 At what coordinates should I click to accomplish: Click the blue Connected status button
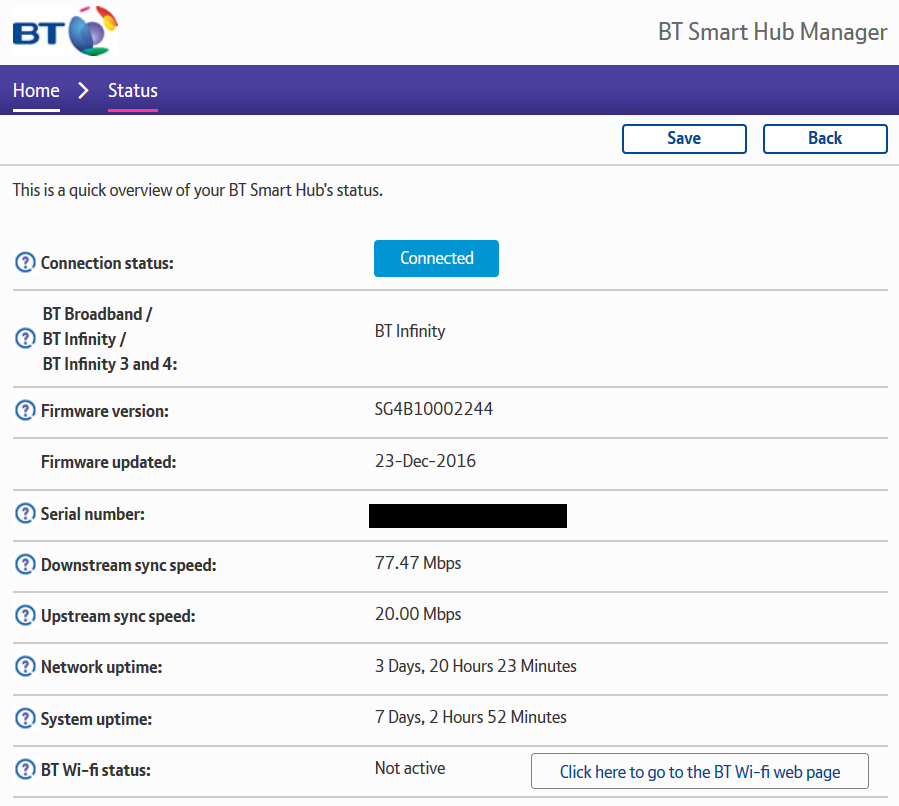436,259
